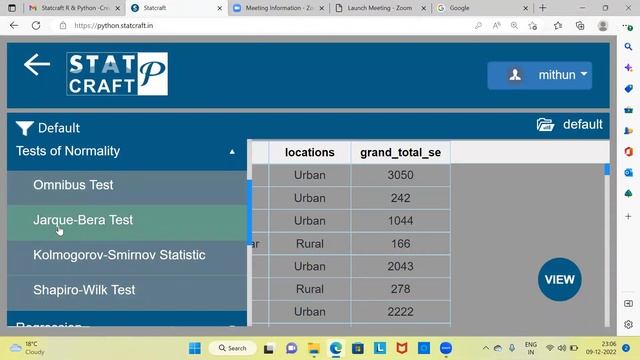Click the browser profile icon

point(603,26)
